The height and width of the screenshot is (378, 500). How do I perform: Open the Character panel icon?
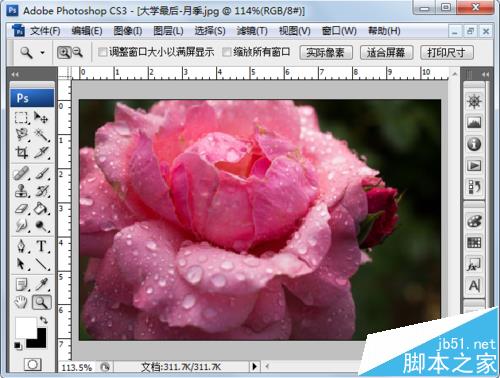[x=474, y=286]
